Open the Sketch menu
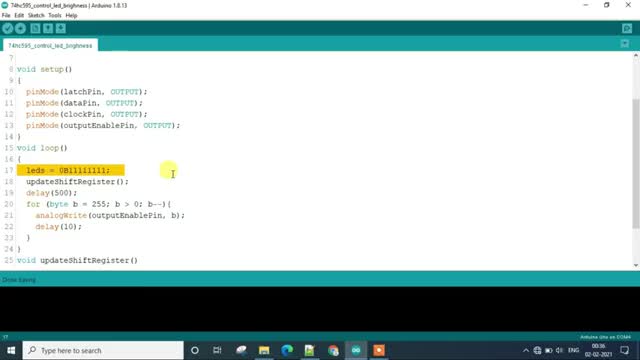The image size is (640, 360). pos(36,16)
